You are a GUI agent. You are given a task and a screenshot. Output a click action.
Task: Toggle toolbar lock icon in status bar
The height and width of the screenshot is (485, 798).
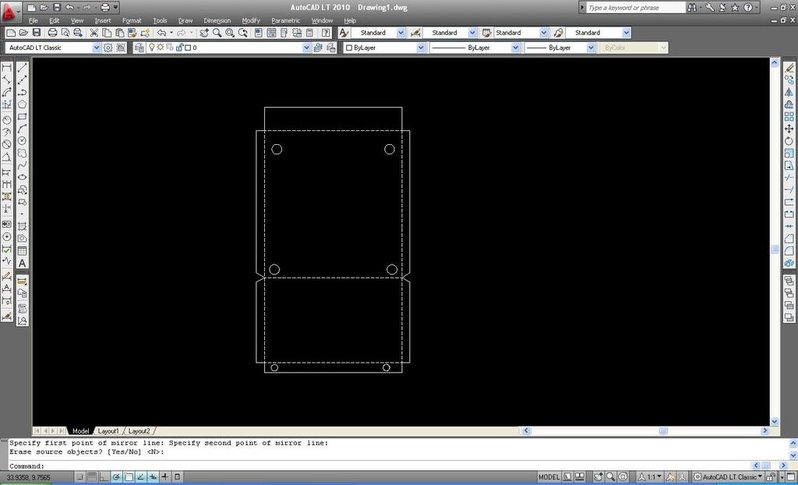[773, 477]
